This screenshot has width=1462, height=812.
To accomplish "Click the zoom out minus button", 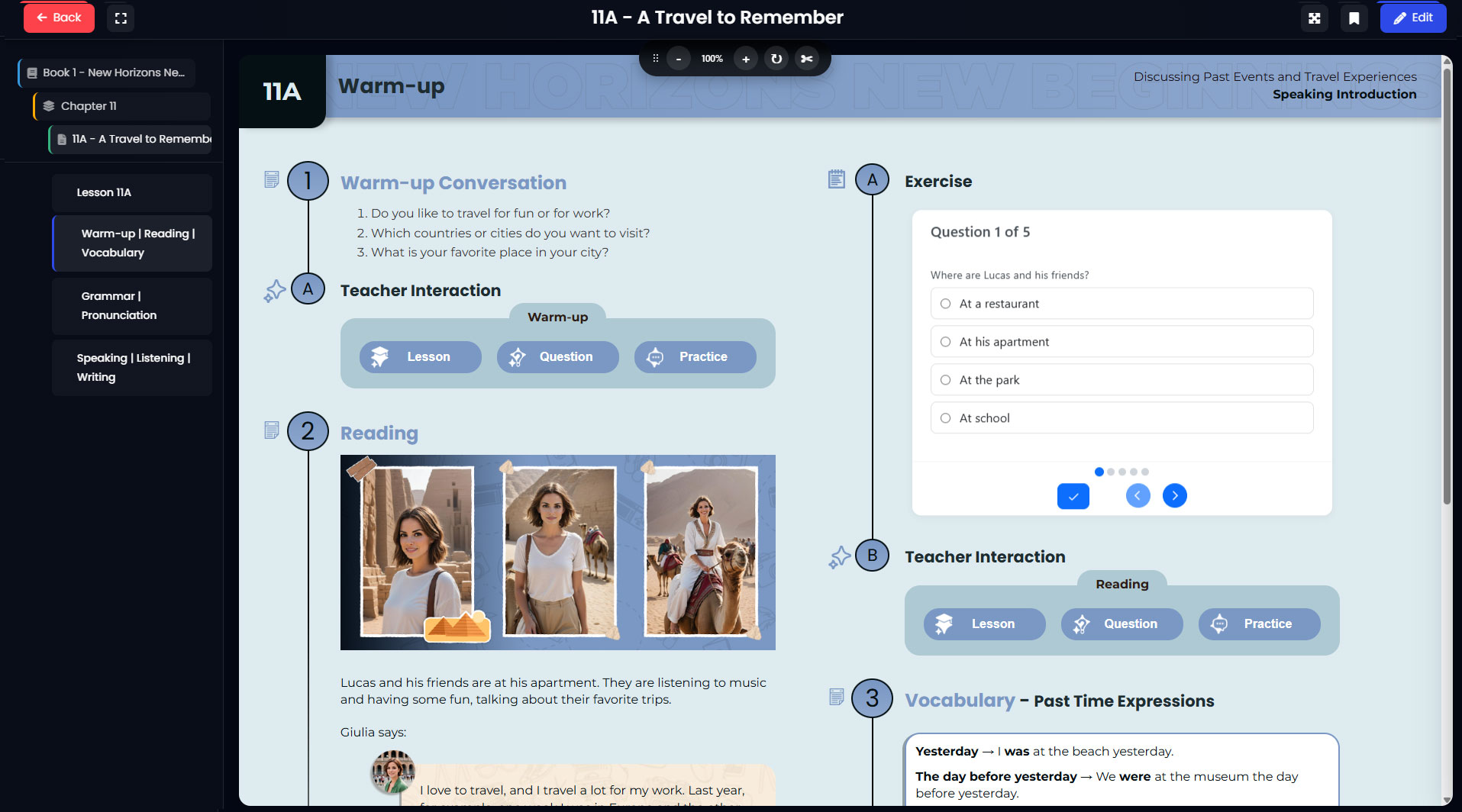I will coord(678,59).
